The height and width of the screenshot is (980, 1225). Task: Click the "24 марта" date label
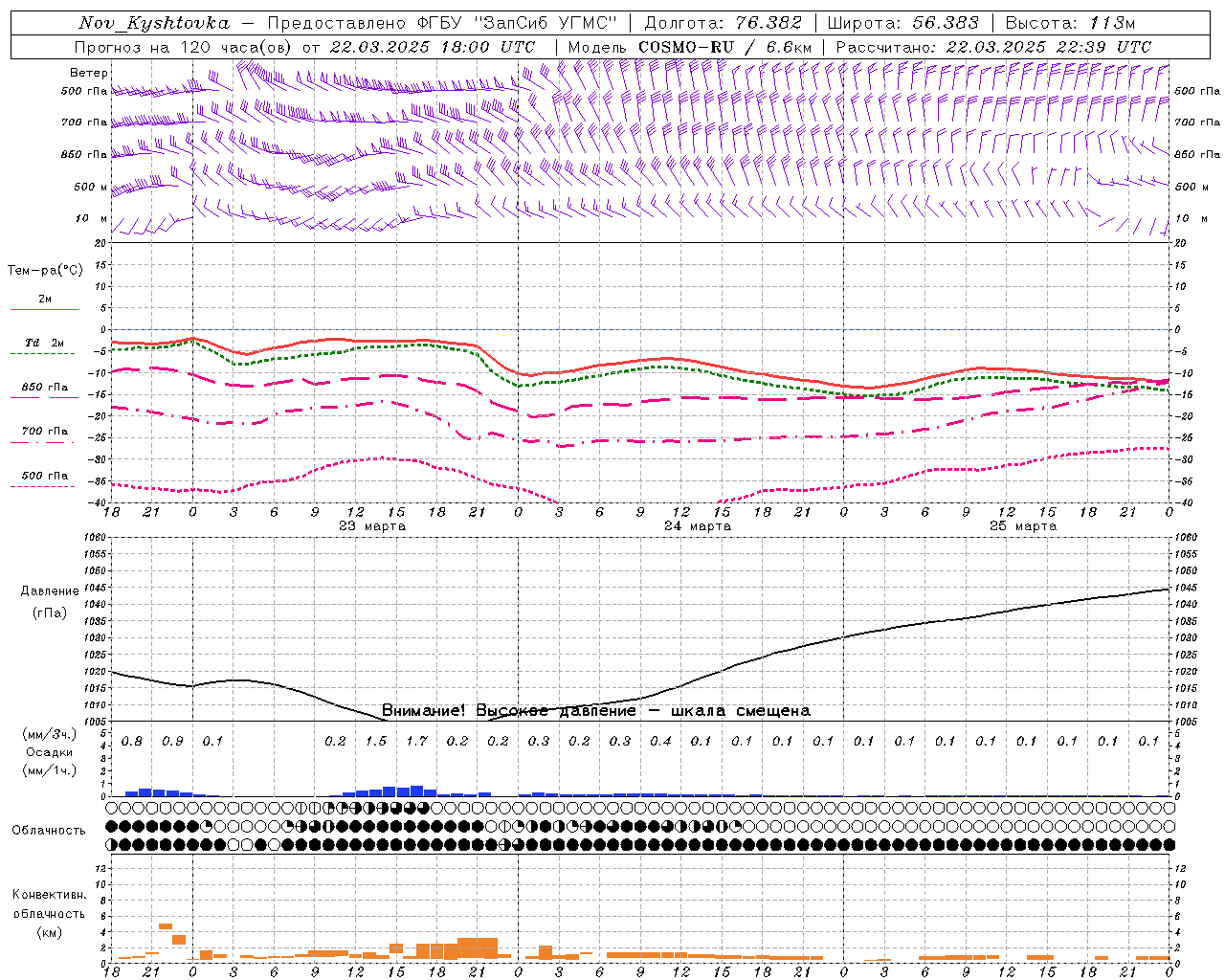[x=699, y=526]
